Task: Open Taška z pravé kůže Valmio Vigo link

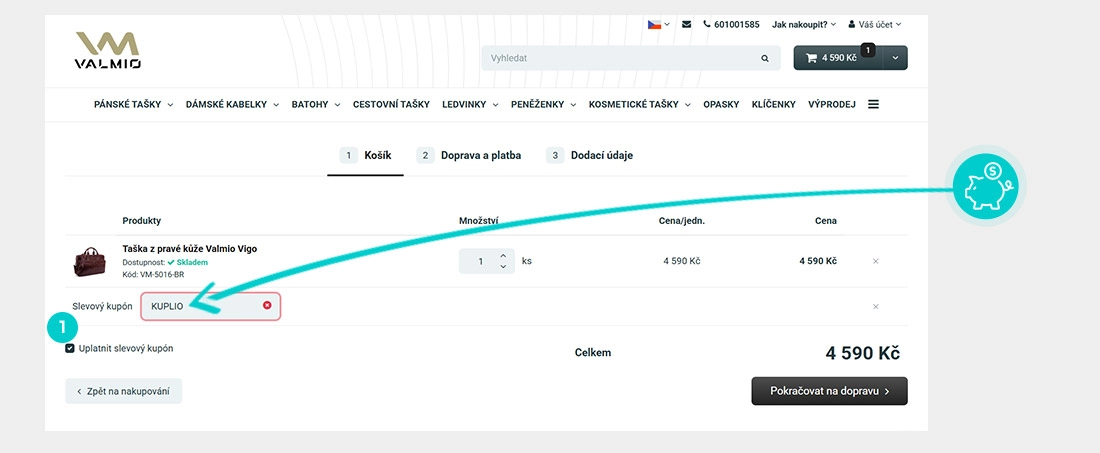Action: [x=189, y=249]
